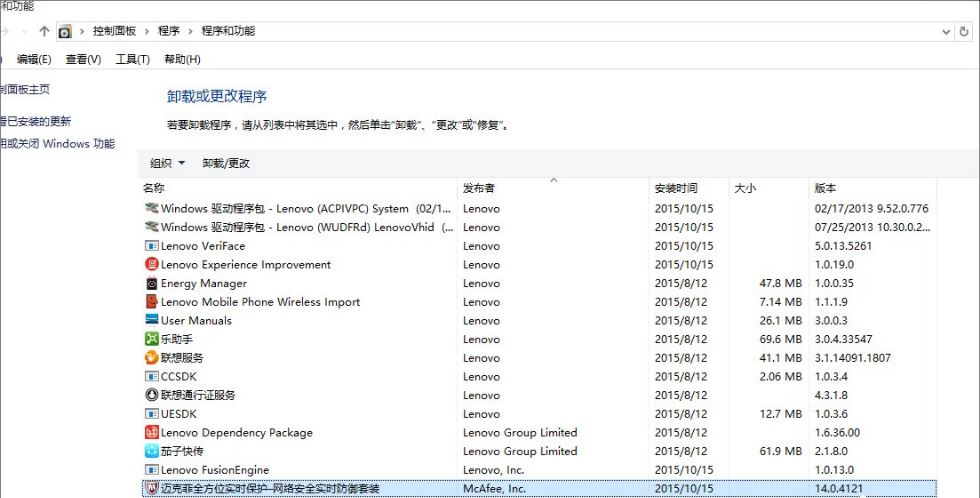Image resolution: width=980 pixels, height=498 pixels.
Task: Expand the chevron after 控制面板 breadcrumb
Action: pos(147,31)
